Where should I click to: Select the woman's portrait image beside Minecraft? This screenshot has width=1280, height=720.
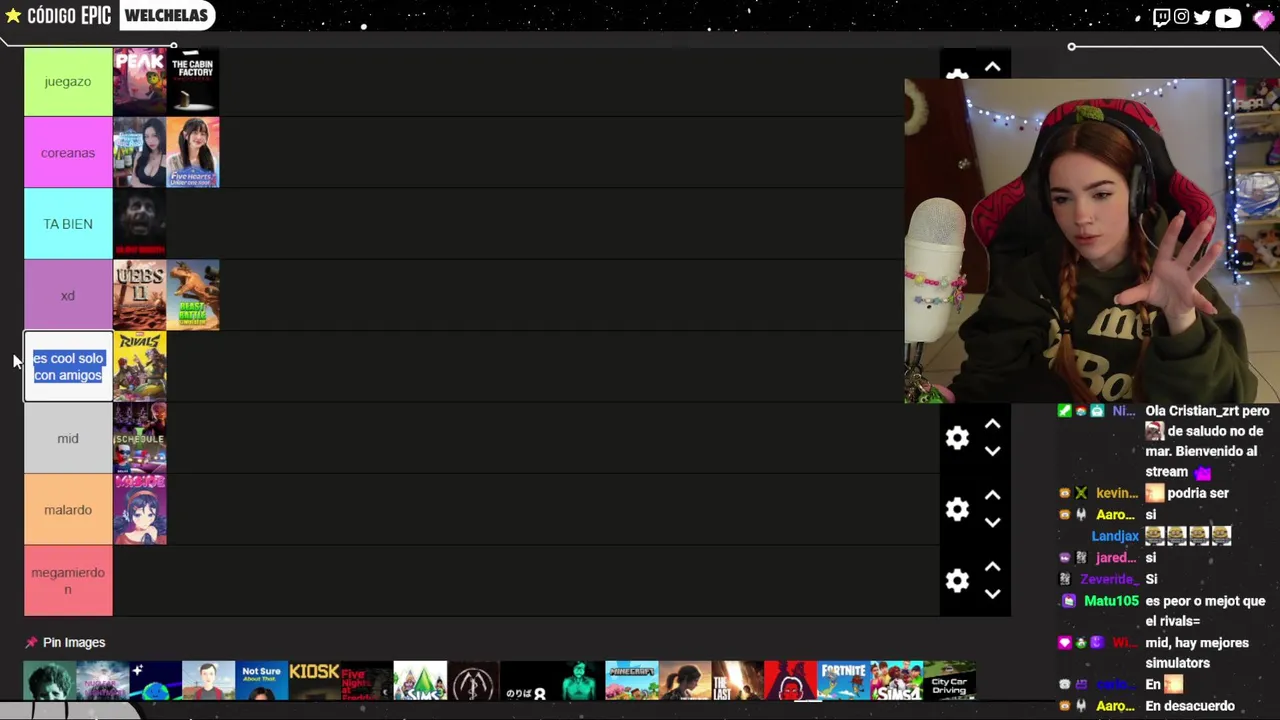coord(685,680)
